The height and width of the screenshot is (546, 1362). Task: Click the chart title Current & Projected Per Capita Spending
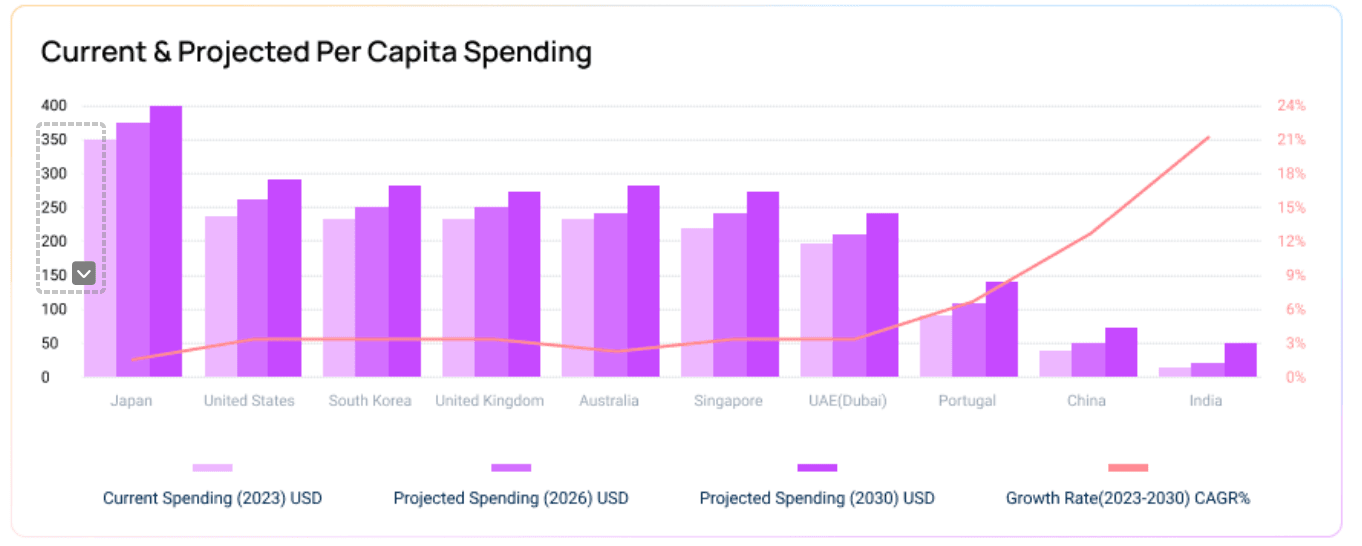pyautogui.click(x=316, y=52)
